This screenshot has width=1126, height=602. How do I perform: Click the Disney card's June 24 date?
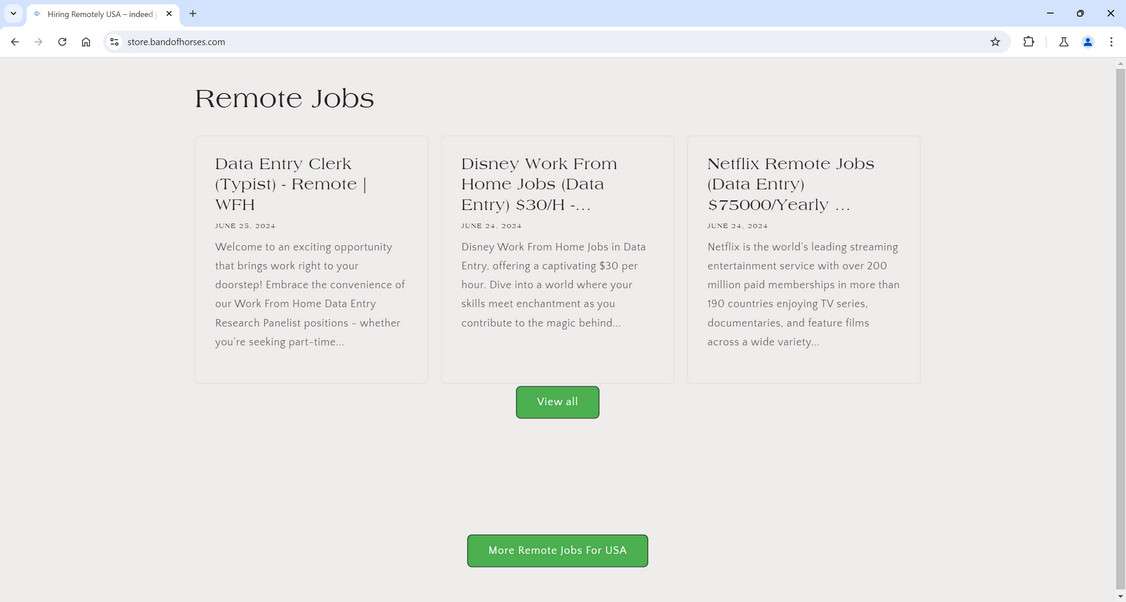[491, 226]
